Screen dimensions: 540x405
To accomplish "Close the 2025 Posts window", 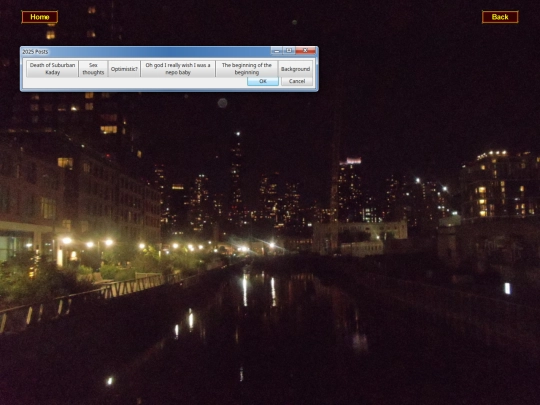I will pyautogui.click(x=305, y=51).
